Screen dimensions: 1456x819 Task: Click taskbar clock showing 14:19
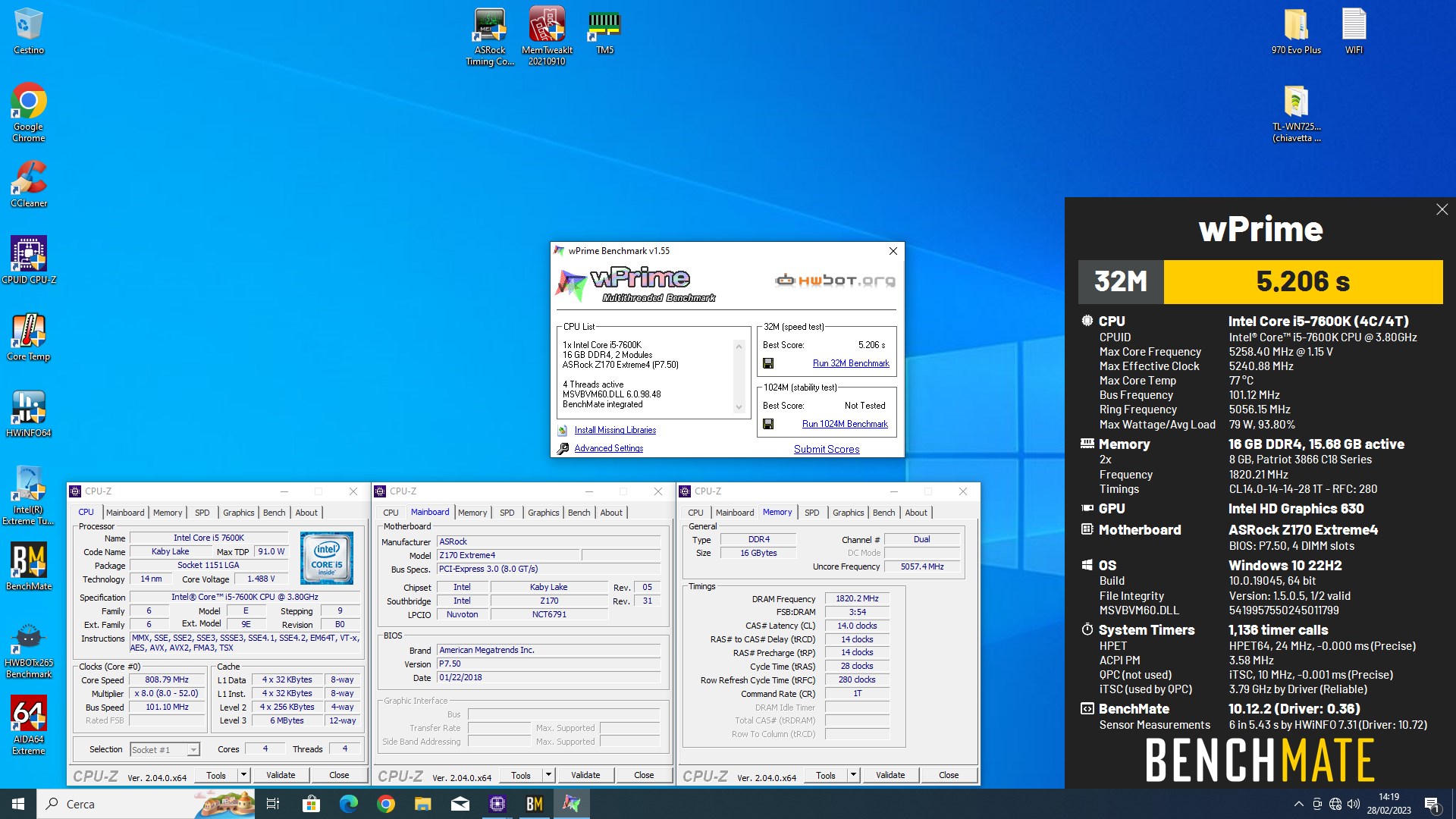1389,804
